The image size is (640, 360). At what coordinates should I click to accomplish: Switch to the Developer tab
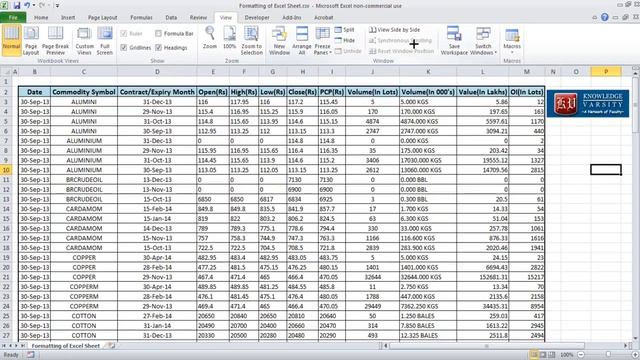coord(257,18)
